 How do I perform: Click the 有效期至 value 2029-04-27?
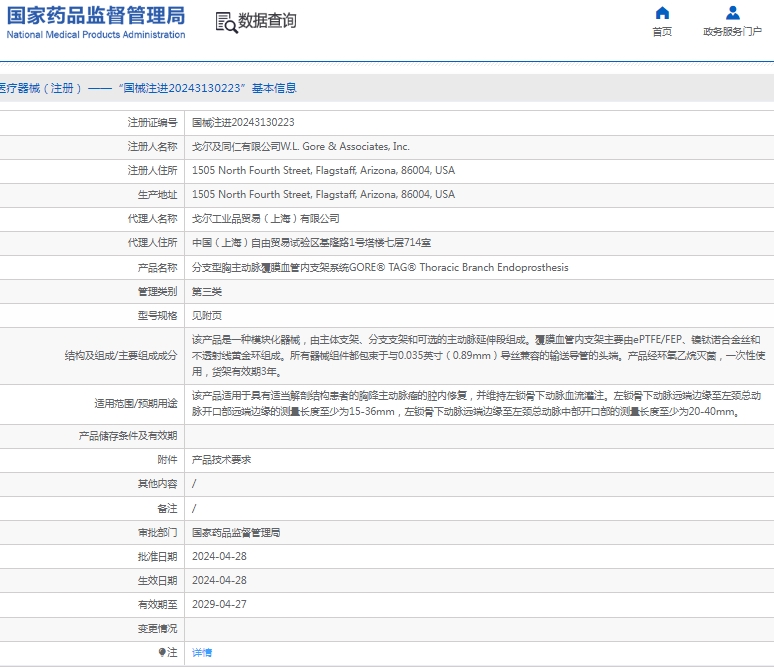click(219, 604)
